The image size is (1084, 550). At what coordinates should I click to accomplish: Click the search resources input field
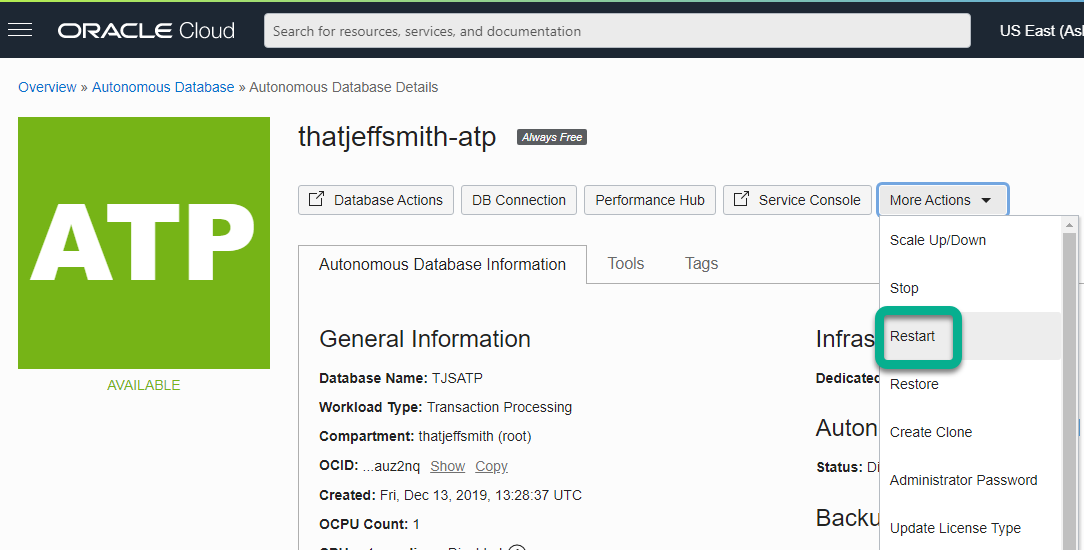(x=617, y=31)
